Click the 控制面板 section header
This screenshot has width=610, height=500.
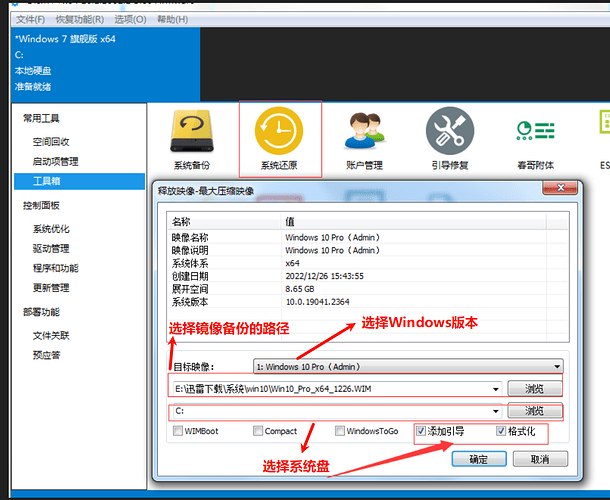(41, 205)
